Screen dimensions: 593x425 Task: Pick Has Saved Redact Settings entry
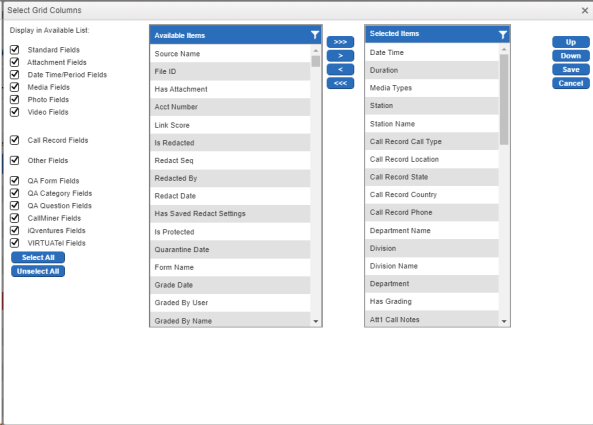(x=230, y=214)
